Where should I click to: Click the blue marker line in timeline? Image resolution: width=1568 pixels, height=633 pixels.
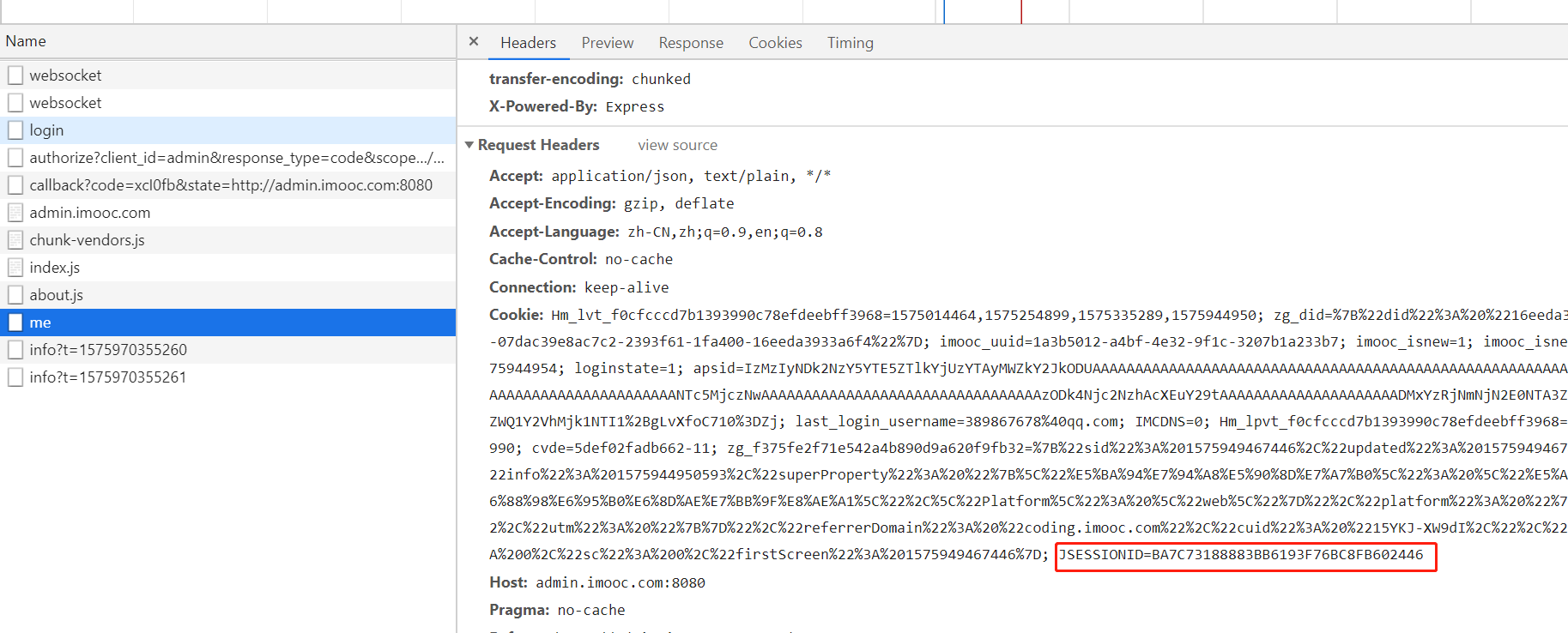[x=944, y=11]
